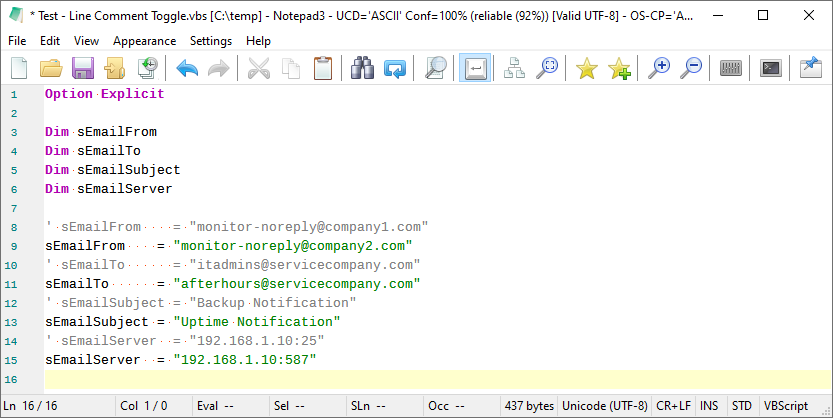Image resolution: width=833 pixels, height=418 pixels.
Task: Click the "Dim sEmailSubject" line
Action: click(113, 170)
